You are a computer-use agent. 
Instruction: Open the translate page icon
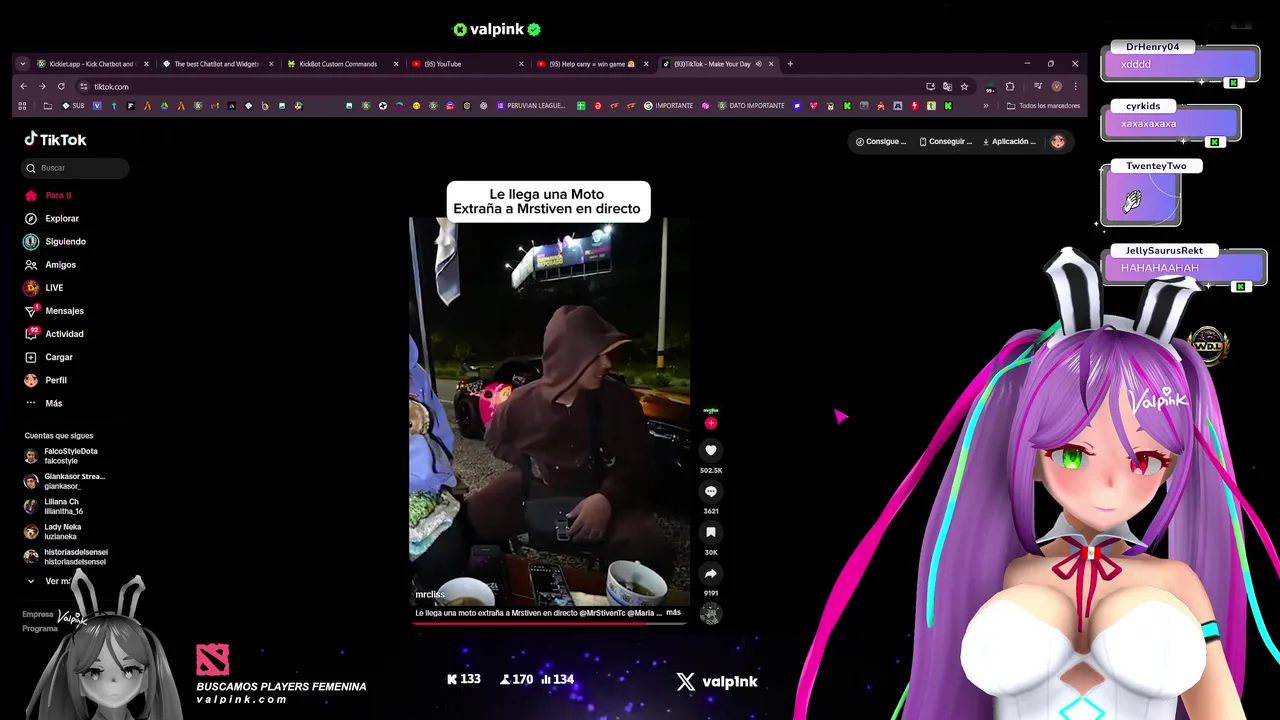point(947,86)
